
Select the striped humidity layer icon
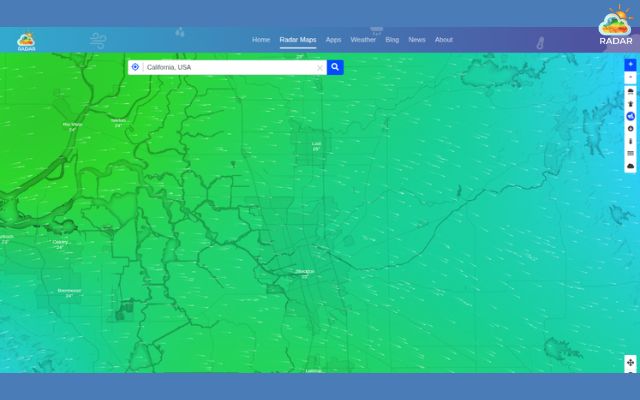tap(630, 153)
